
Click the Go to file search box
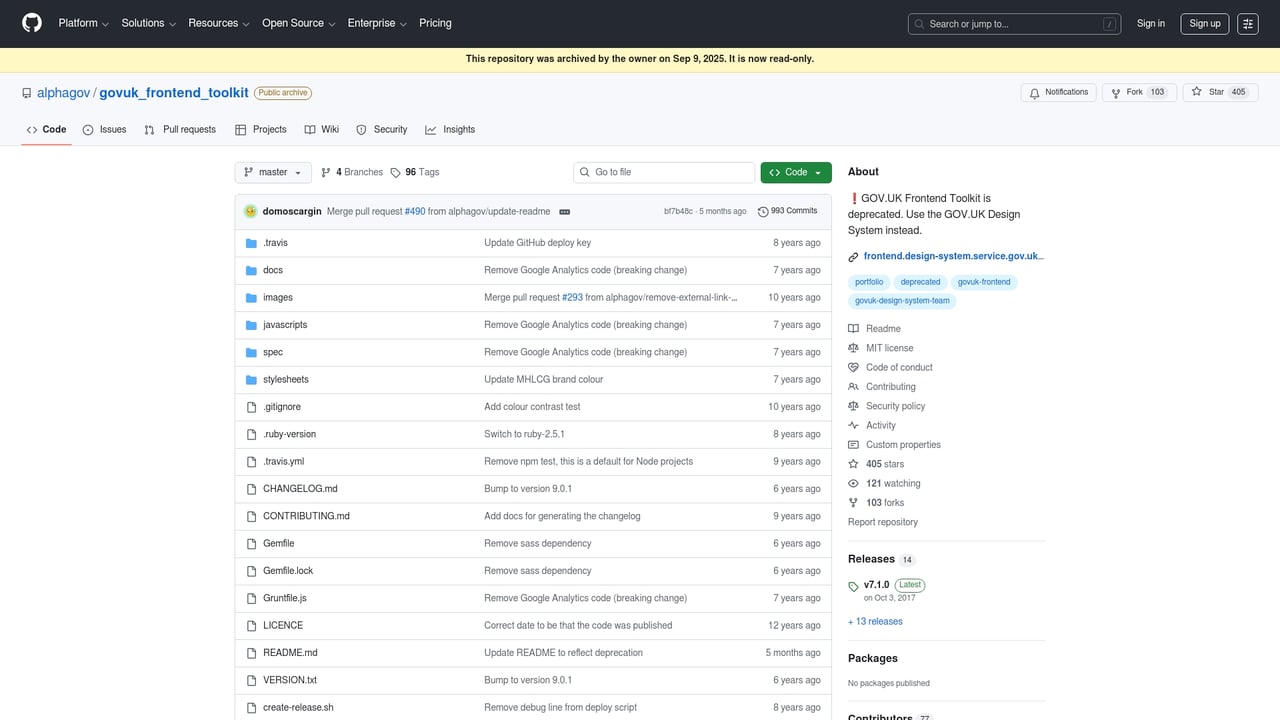pos(663,172)
